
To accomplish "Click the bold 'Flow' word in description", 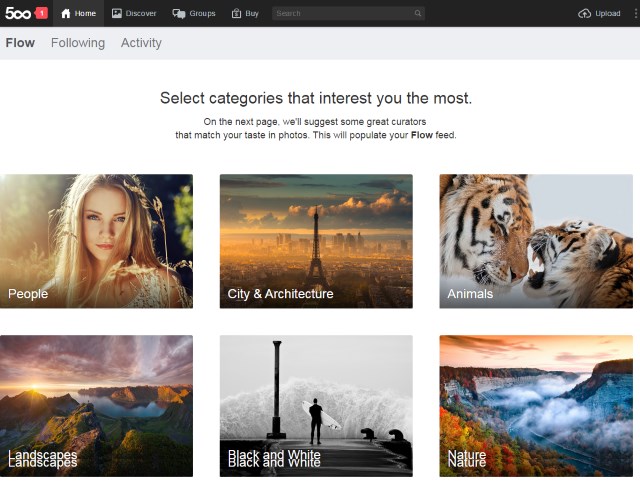I will coord(422,135).
